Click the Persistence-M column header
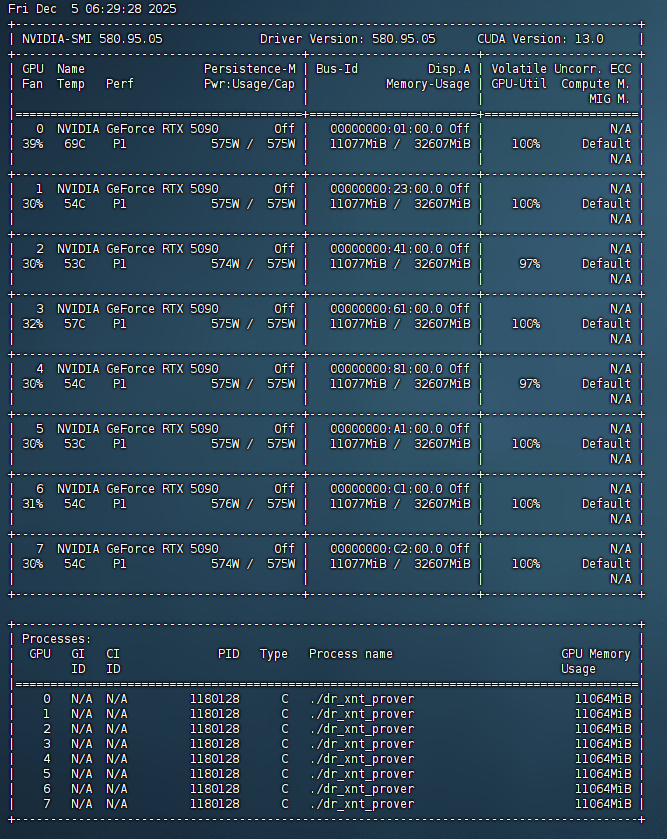This screenshot has height=839, width=667. (250, 69)
